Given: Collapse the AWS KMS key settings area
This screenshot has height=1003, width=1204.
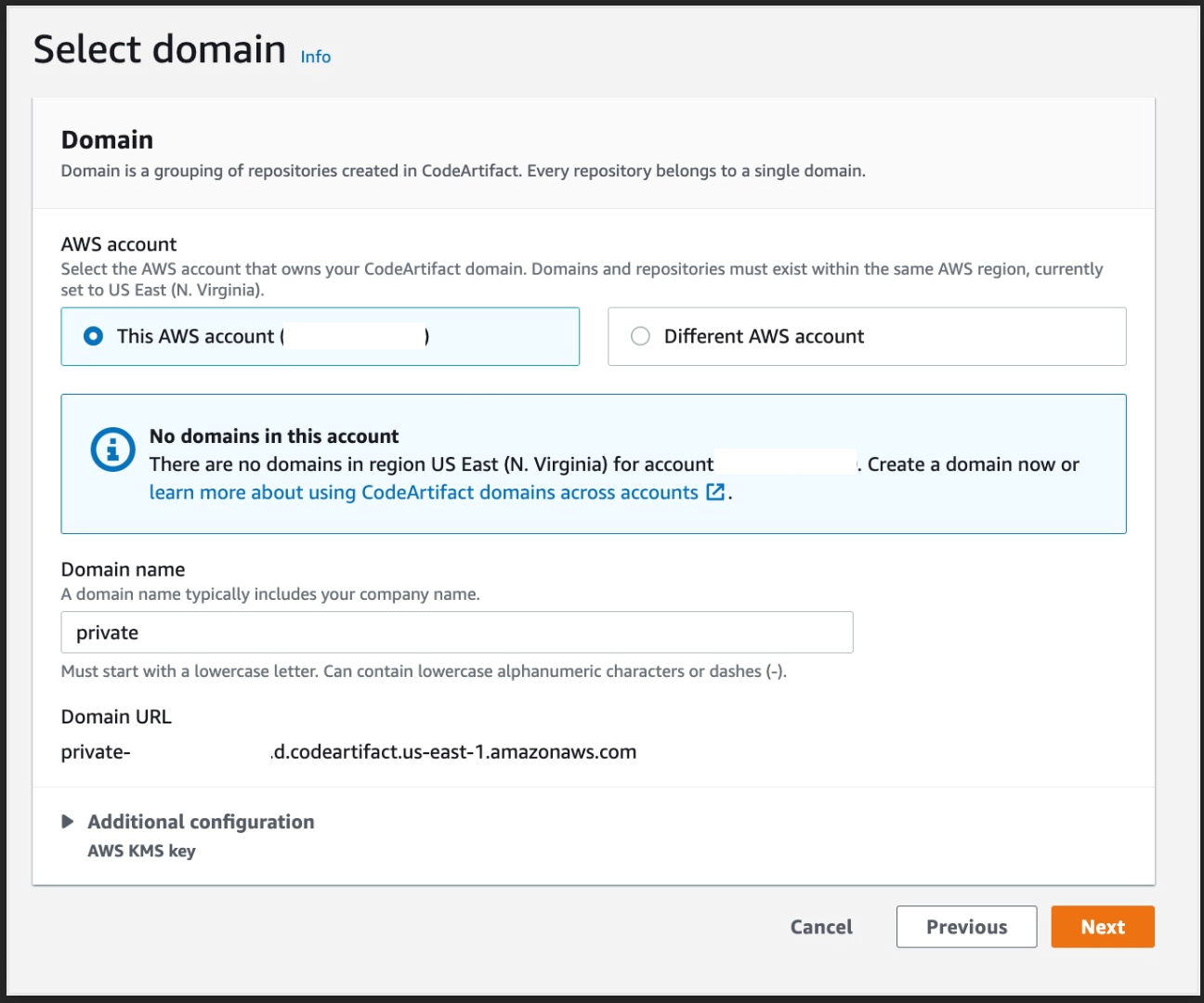Looking at the screenshot, I should point(140,851).
